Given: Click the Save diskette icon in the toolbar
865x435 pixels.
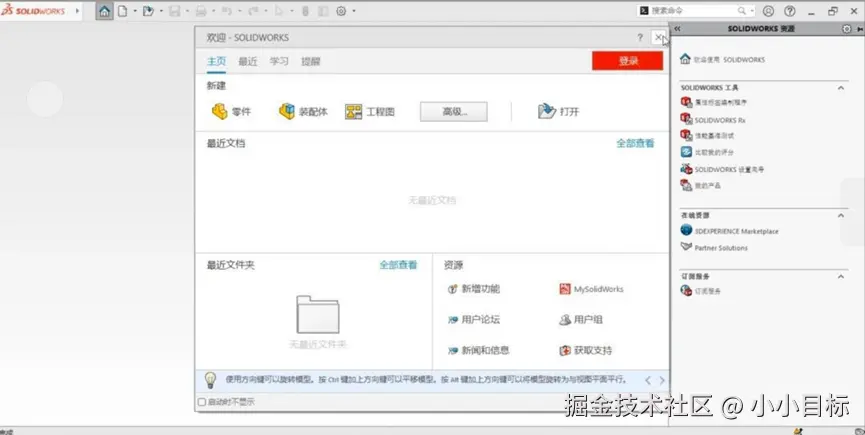Looking at the screenshot, I should (x=174, y=11).
